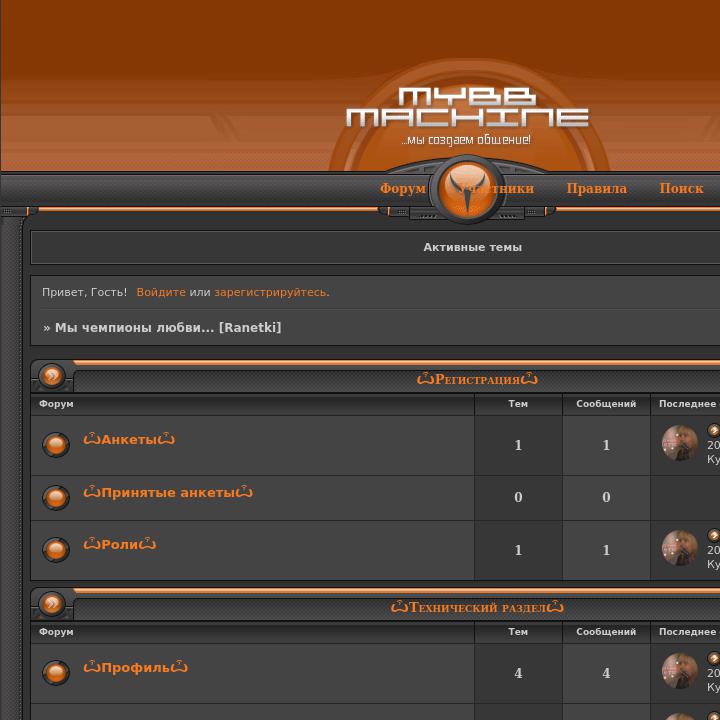The height and width of the screenshot is (720, 720).
Task: Open last post arrow icon in Профиль row
Action: pyautogui.click(x=714, y=658)
